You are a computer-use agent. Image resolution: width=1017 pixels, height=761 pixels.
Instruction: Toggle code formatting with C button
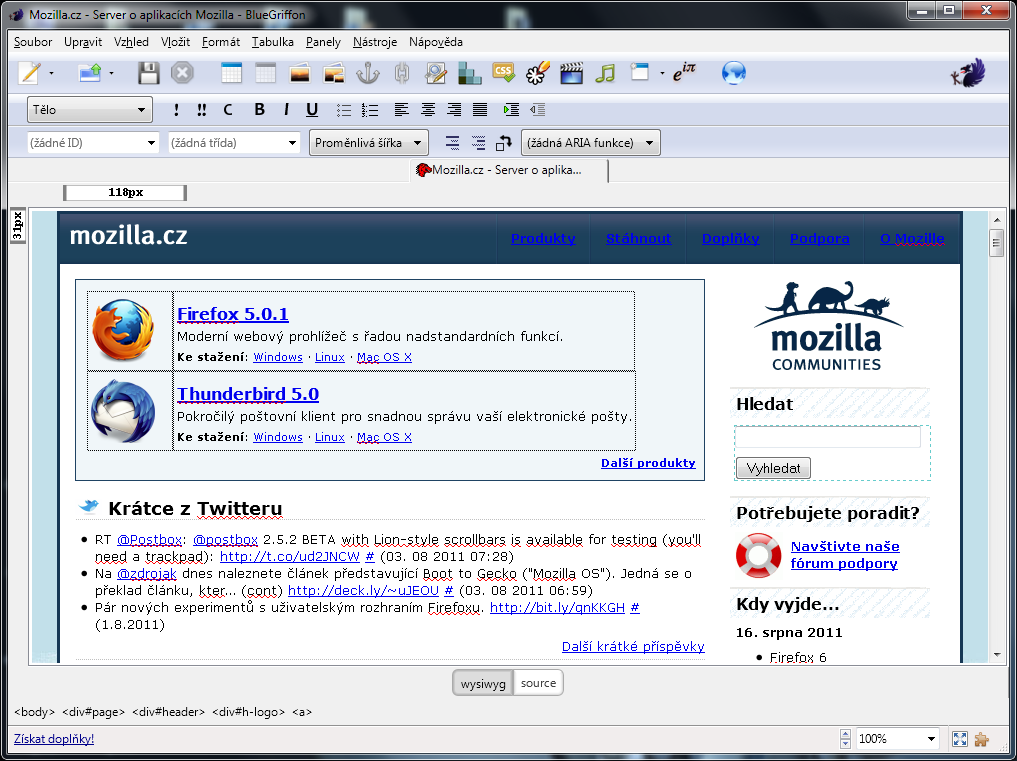[x=228, y=110]
